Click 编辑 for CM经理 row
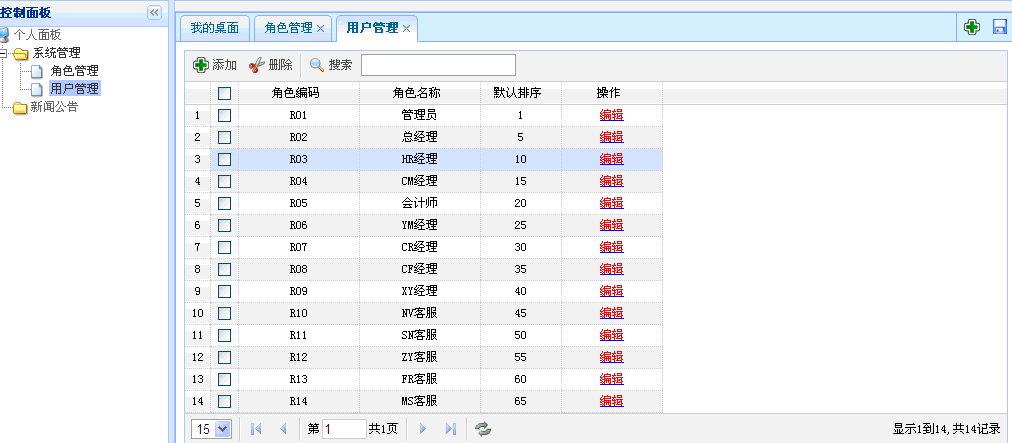Image resolution: width=1012 pixels, height=443 pixels. point(611,181)
